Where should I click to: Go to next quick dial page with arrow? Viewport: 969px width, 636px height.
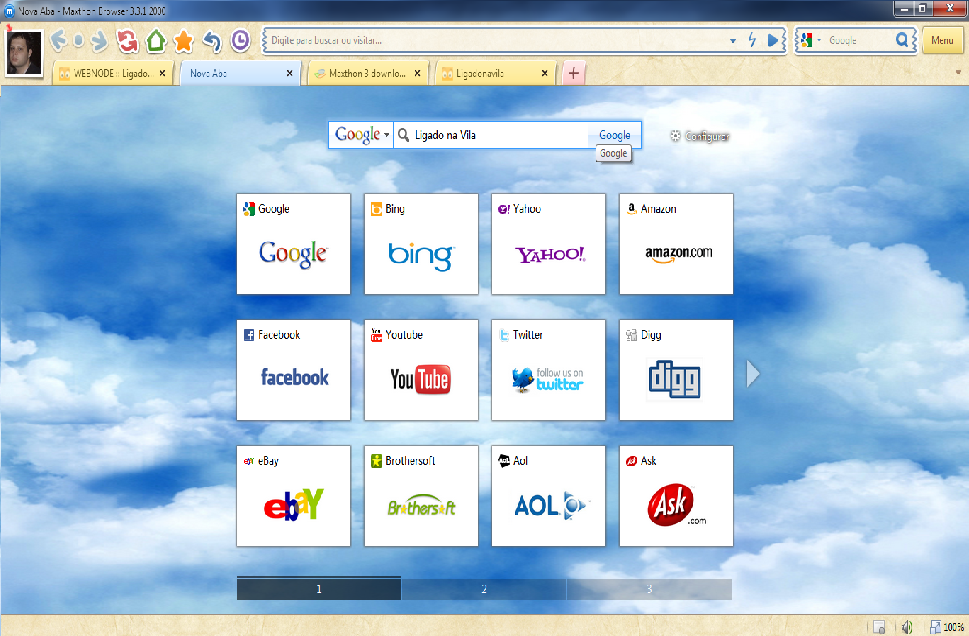[x=752, y=373]
